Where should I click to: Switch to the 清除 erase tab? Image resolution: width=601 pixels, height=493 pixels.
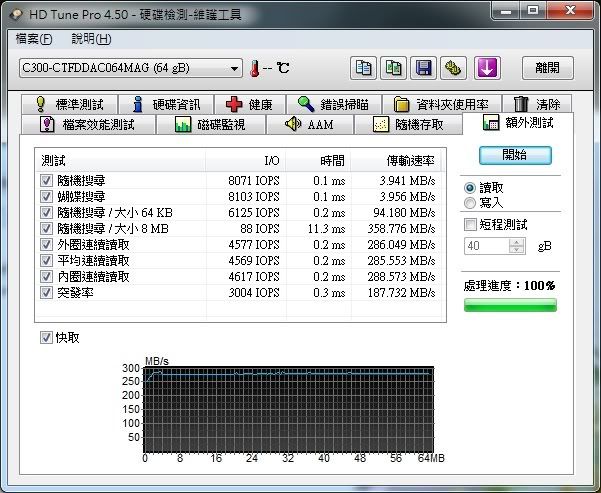pos(537,104)
